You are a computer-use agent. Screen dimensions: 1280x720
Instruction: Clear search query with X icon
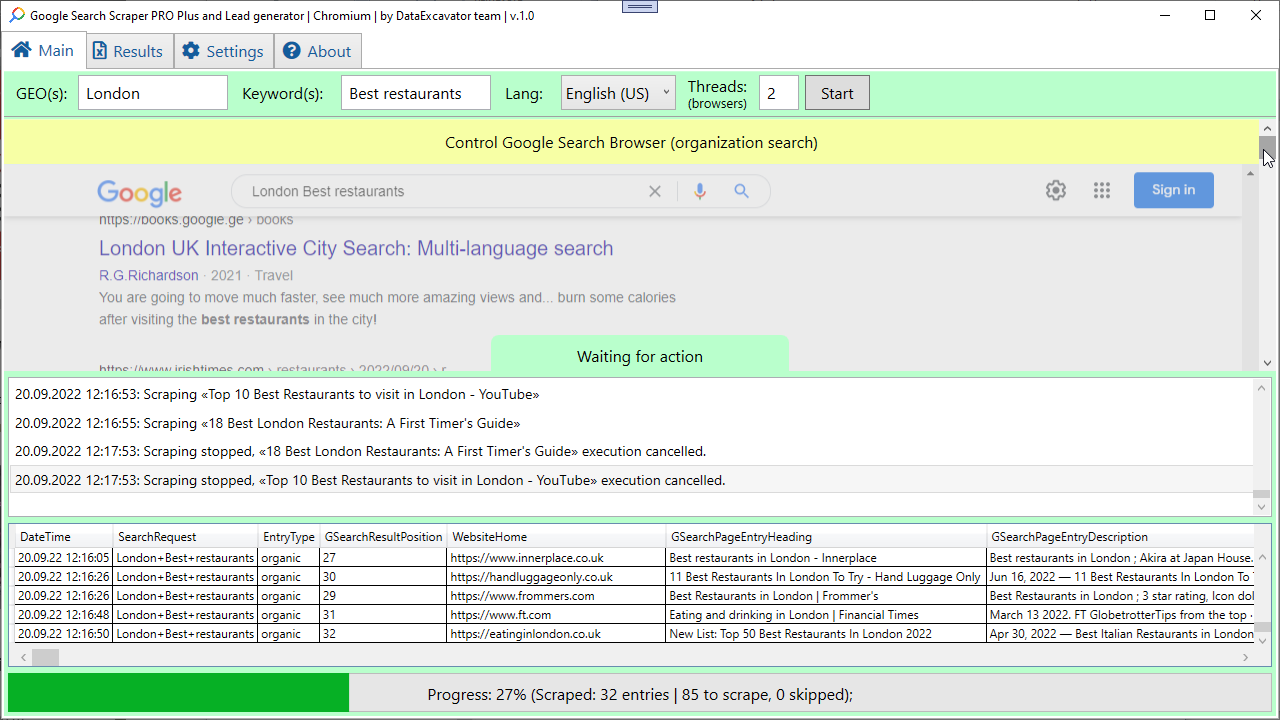(x=655, y=191)
